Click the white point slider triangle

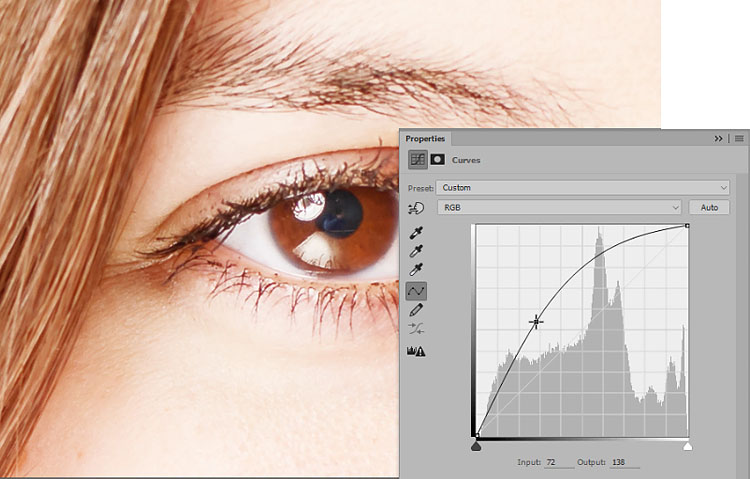point(687,446)
